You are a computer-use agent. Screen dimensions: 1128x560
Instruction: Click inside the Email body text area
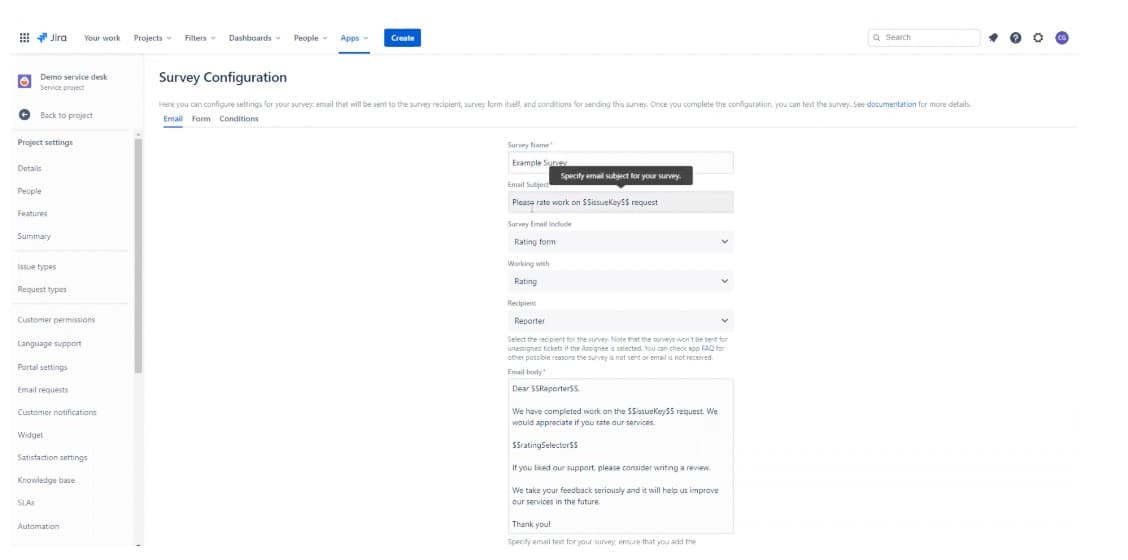point(621,456)
